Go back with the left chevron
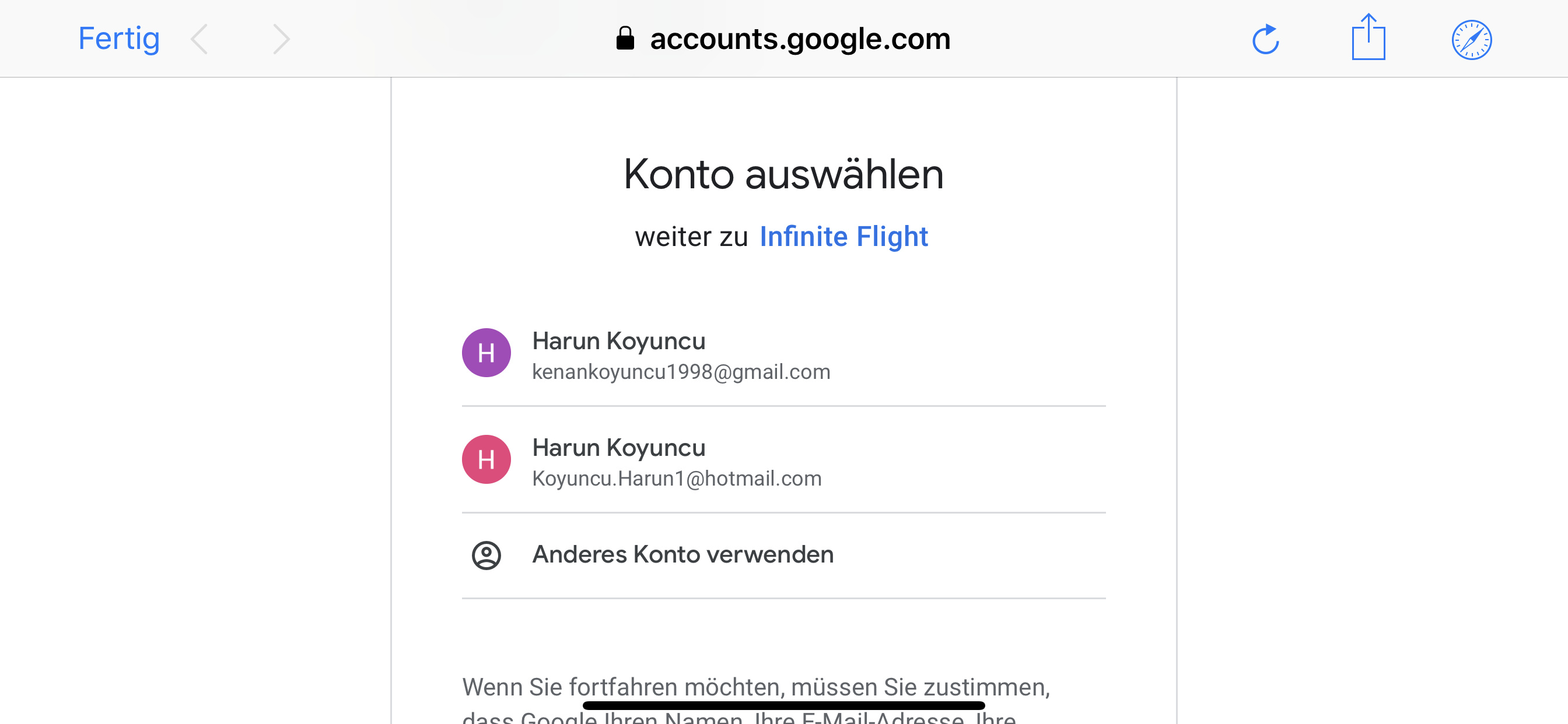 tap(199, 40)
